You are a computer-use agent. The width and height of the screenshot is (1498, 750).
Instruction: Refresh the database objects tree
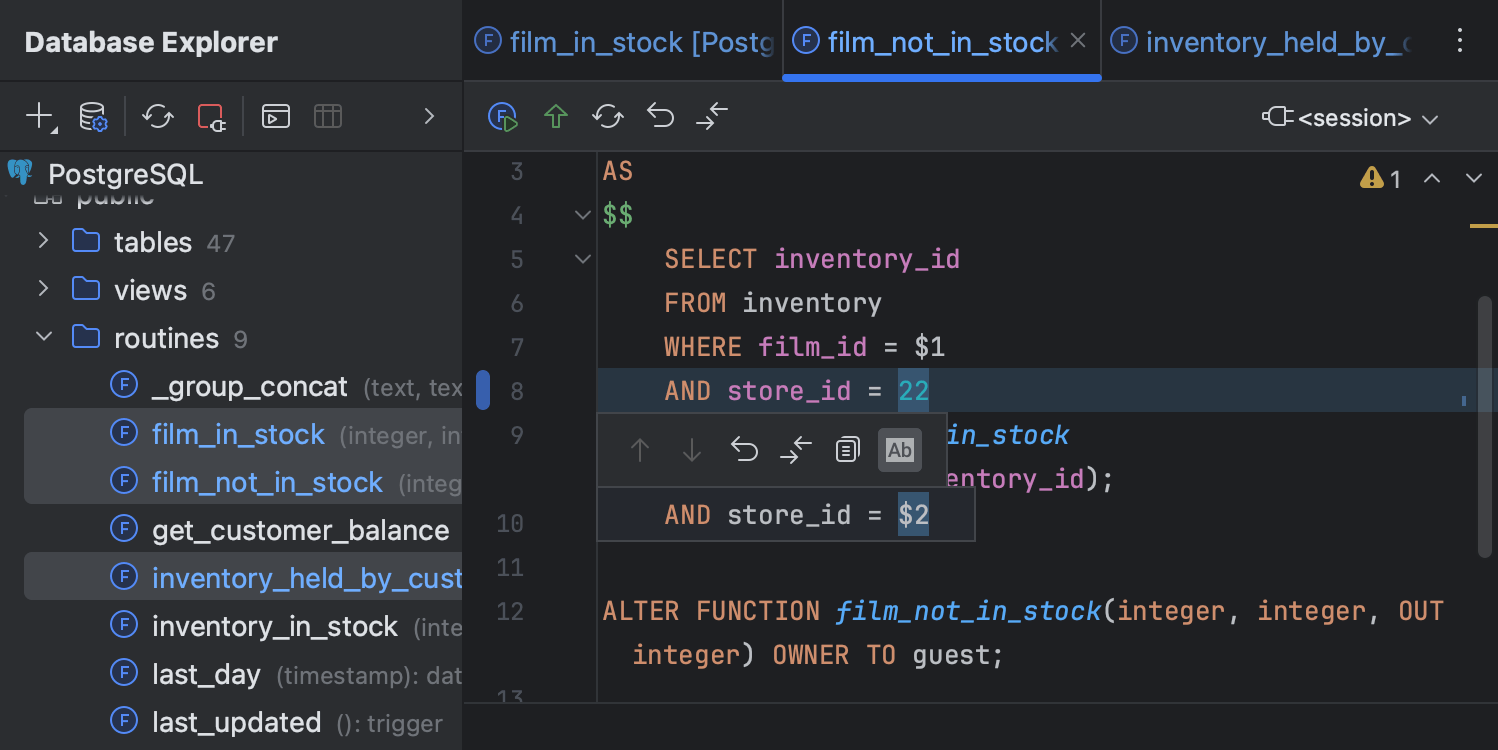157,116
